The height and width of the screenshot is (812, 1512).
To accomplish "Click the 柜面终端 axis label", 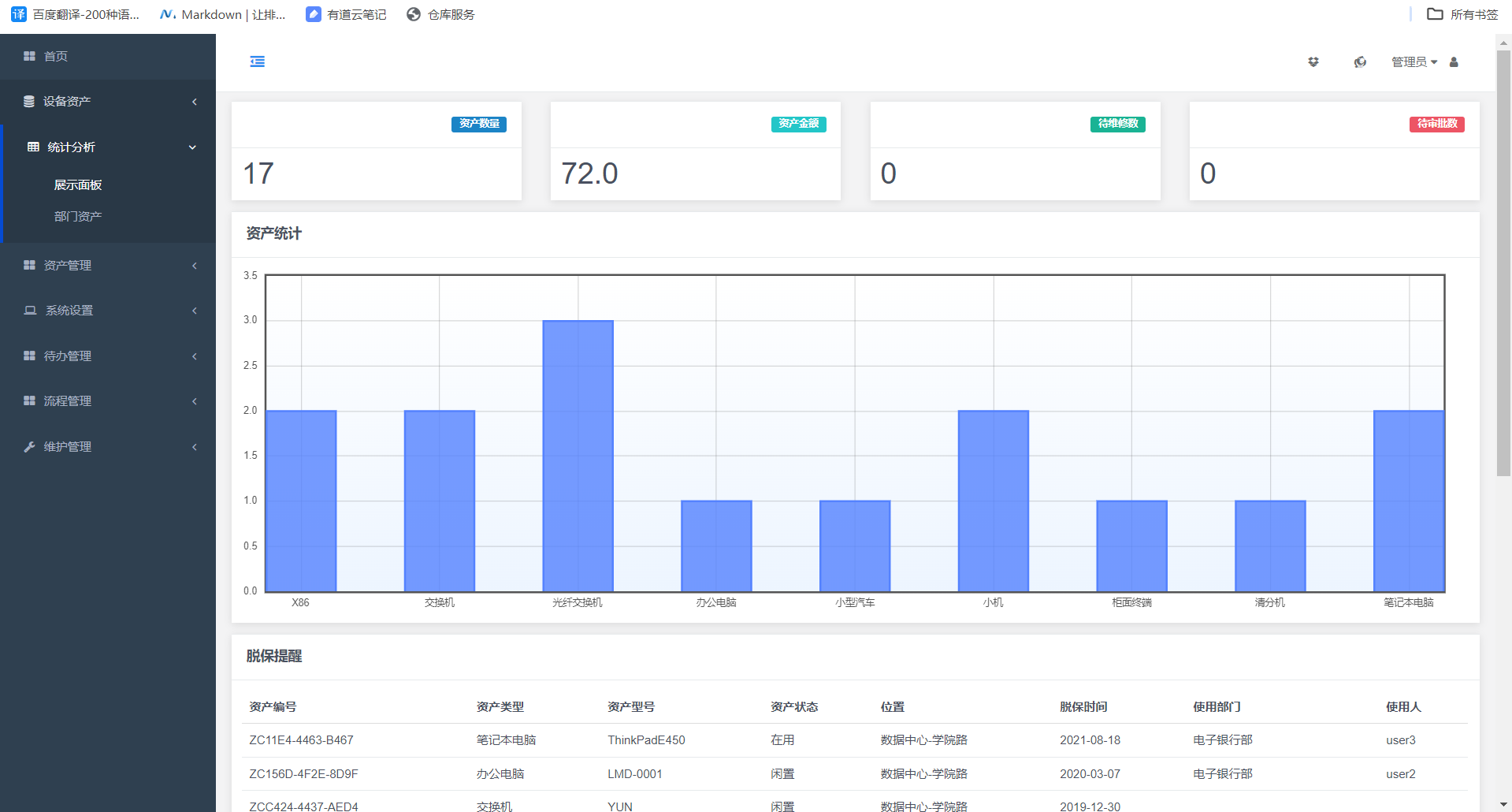I will [1131, 602].
